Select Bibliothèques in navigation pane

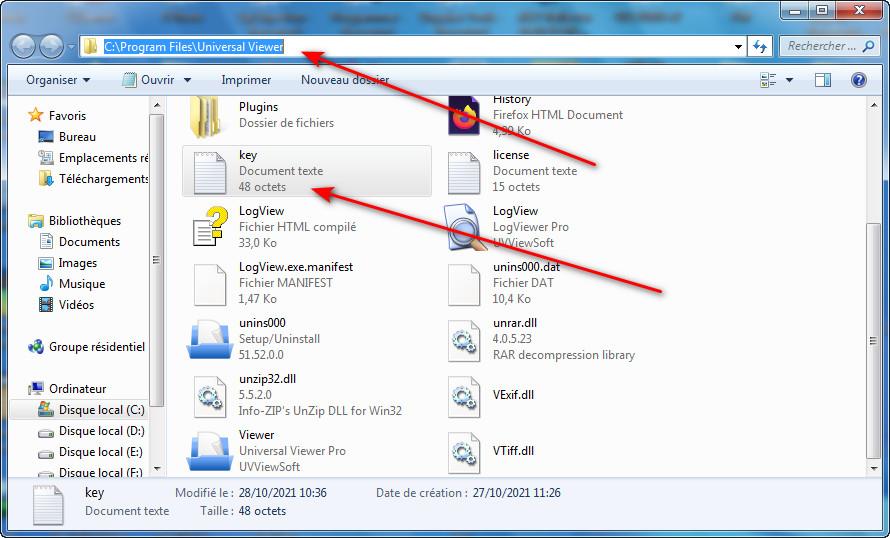click(x=74, y=221)
